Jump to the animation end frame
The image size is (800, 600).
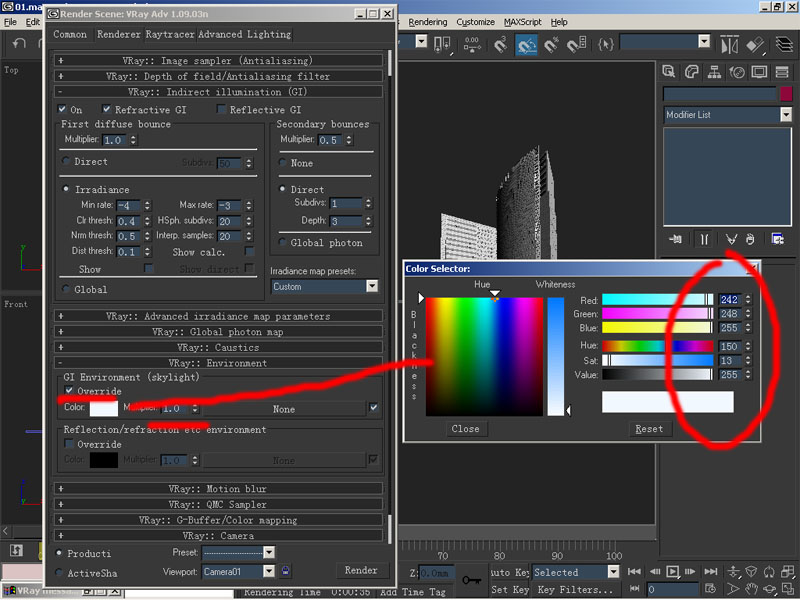click(711, 571)
